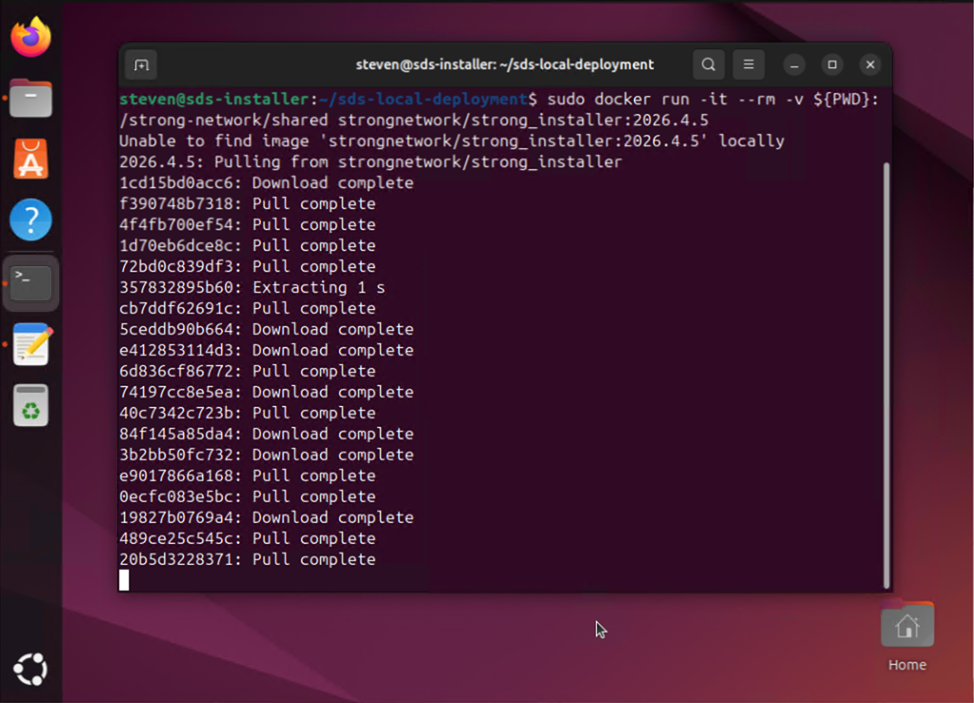Open the Text Editor dock icon
974x703 pixels.
click(32, 343)
